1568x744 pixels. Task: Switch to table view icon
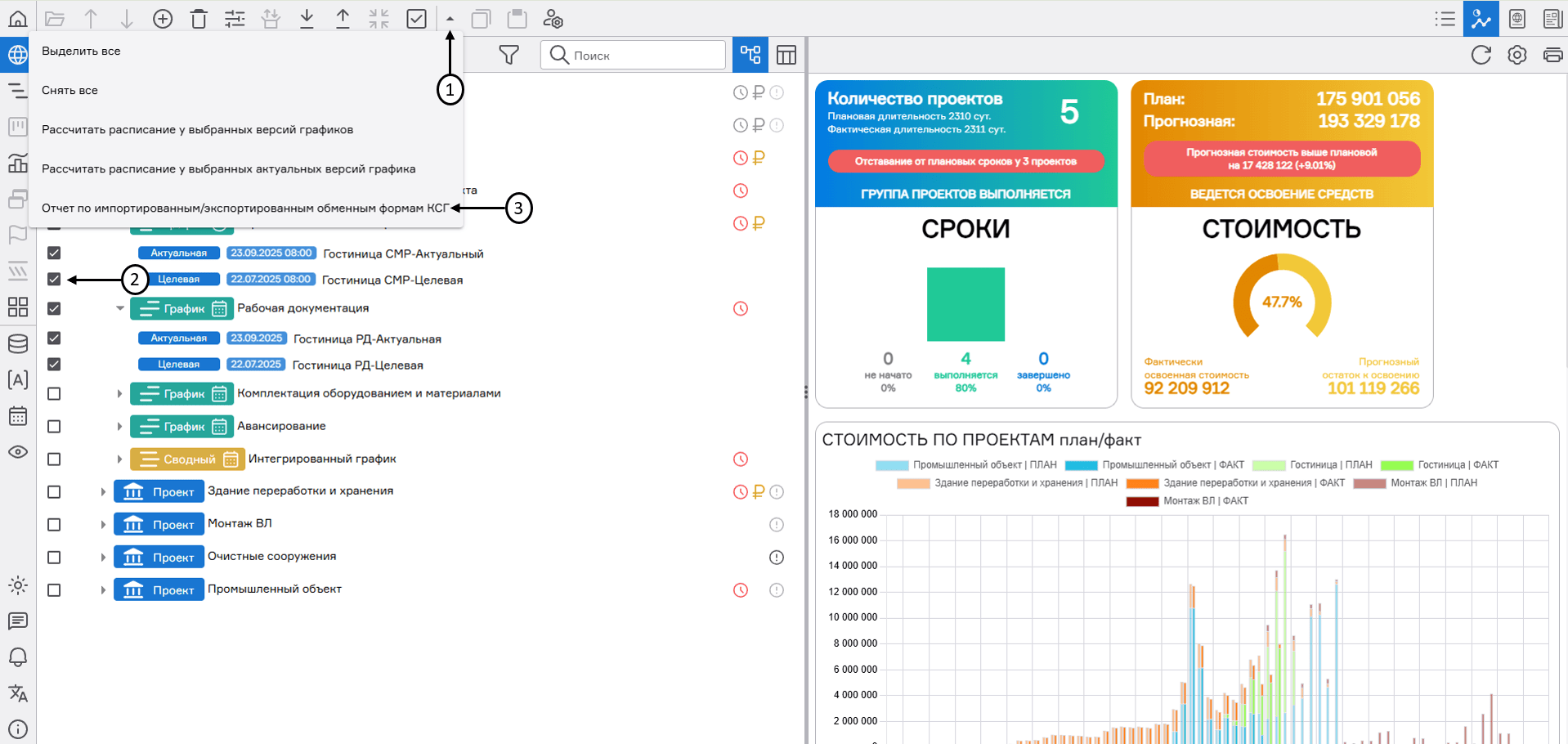[786, 55]
